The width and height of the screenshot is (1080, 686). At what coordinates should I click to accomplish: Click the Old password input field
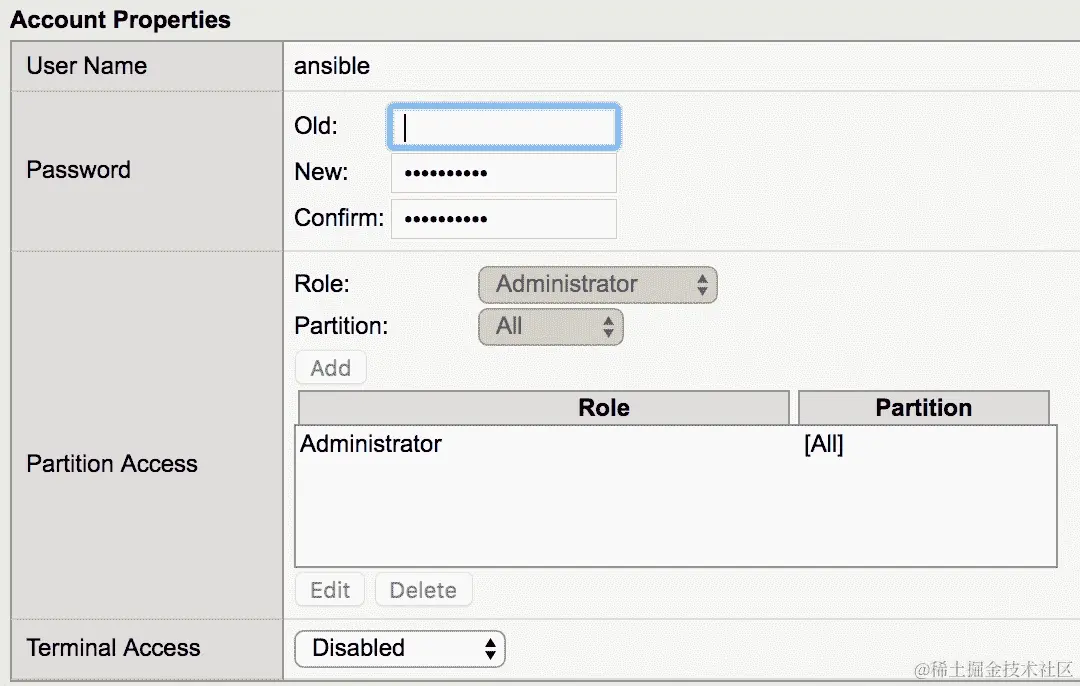503,127
